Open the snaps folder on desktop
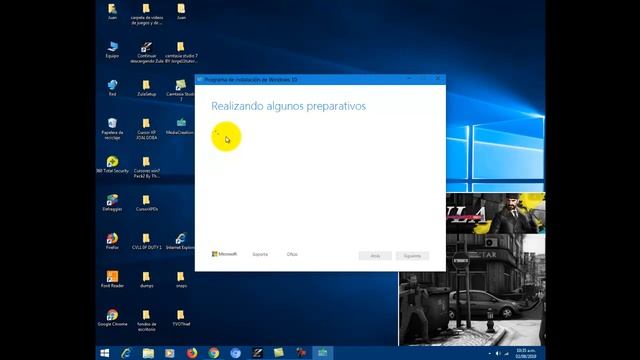Screen dimensions: 640x360 click(x=181, y=280)
